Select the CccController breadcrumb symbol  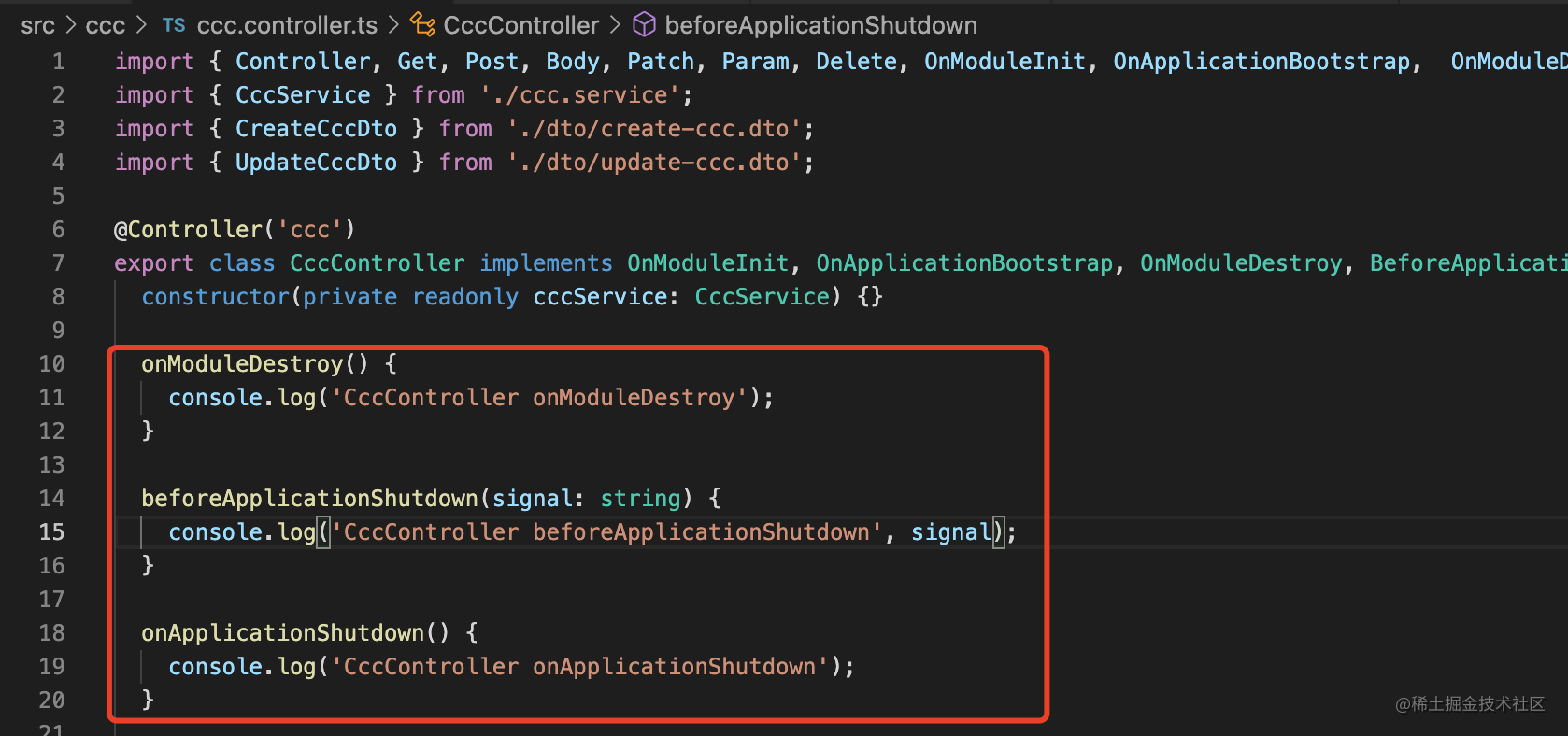coord(520,25)
